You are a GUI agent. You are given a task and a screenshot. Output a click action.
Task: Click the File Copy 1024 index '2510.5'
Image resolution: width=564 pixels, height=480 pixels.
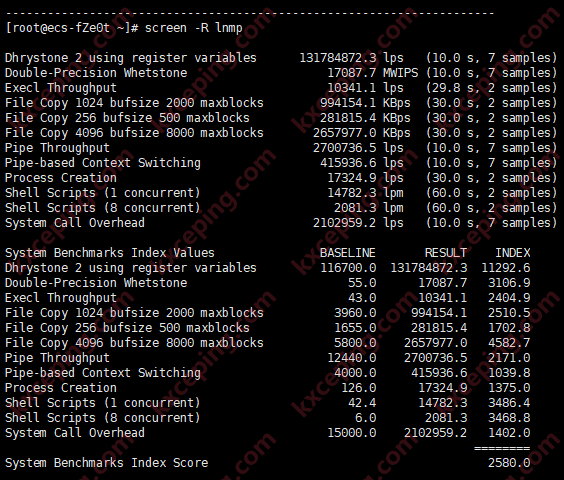click(509, 313)
